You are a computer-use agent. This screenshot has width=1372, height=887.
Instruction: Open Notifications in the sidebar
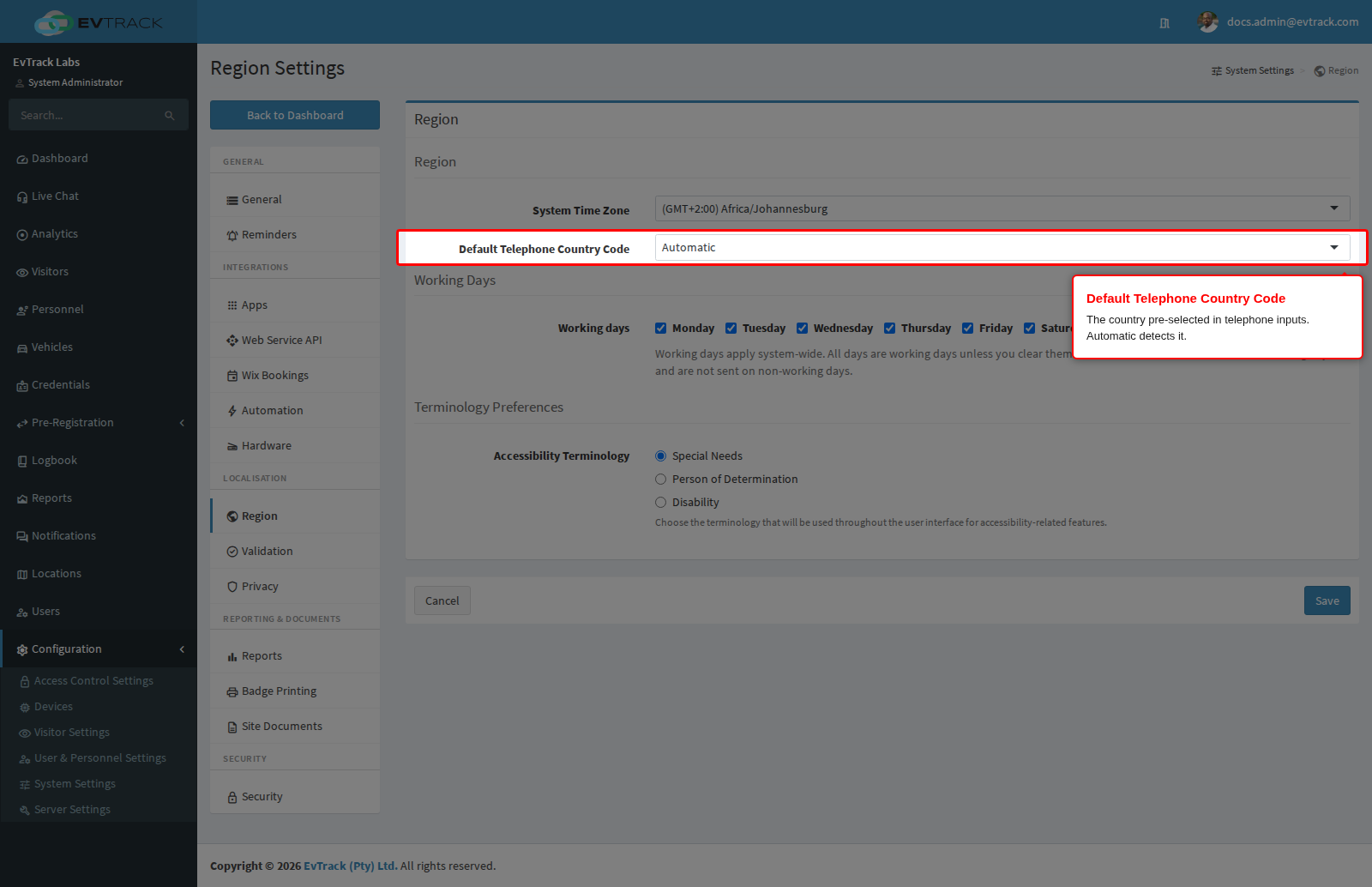(99, 536)
